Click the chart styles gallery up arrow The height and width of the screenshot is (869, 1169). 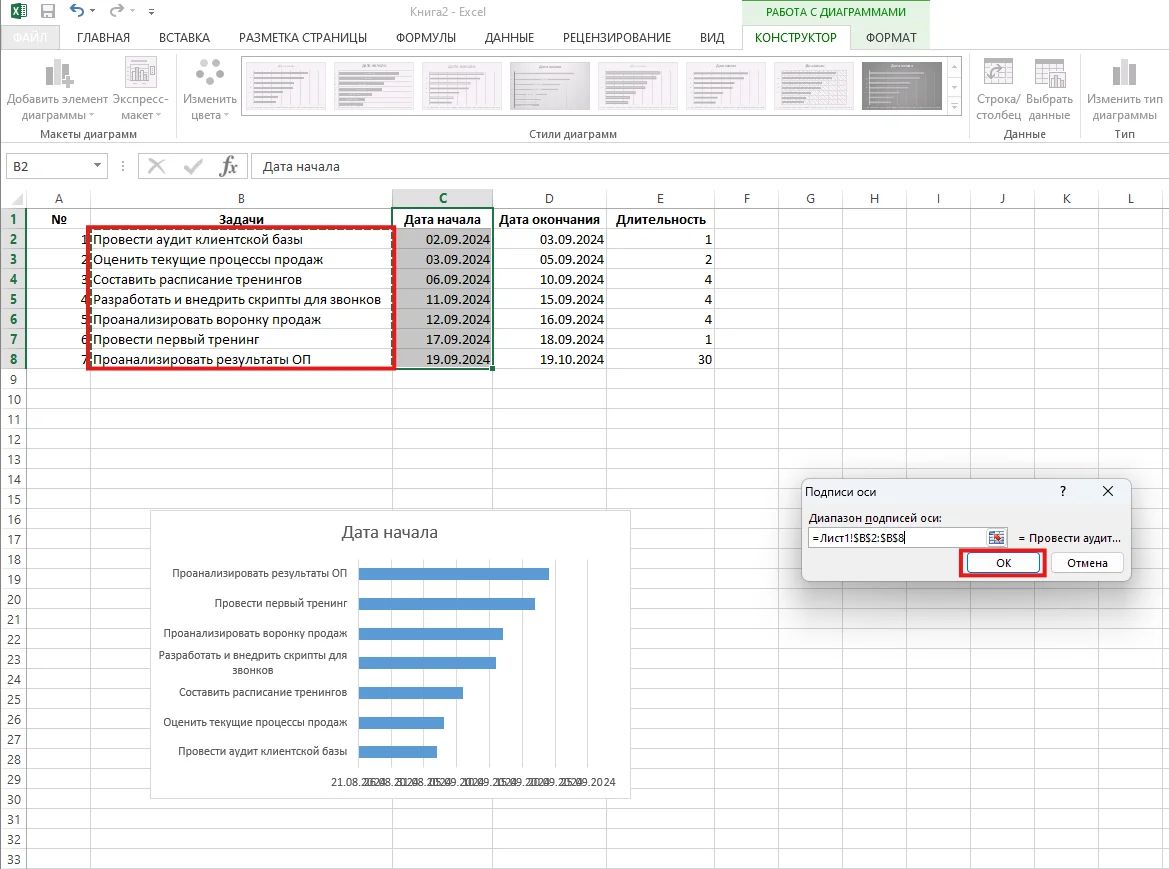(954, 68)
